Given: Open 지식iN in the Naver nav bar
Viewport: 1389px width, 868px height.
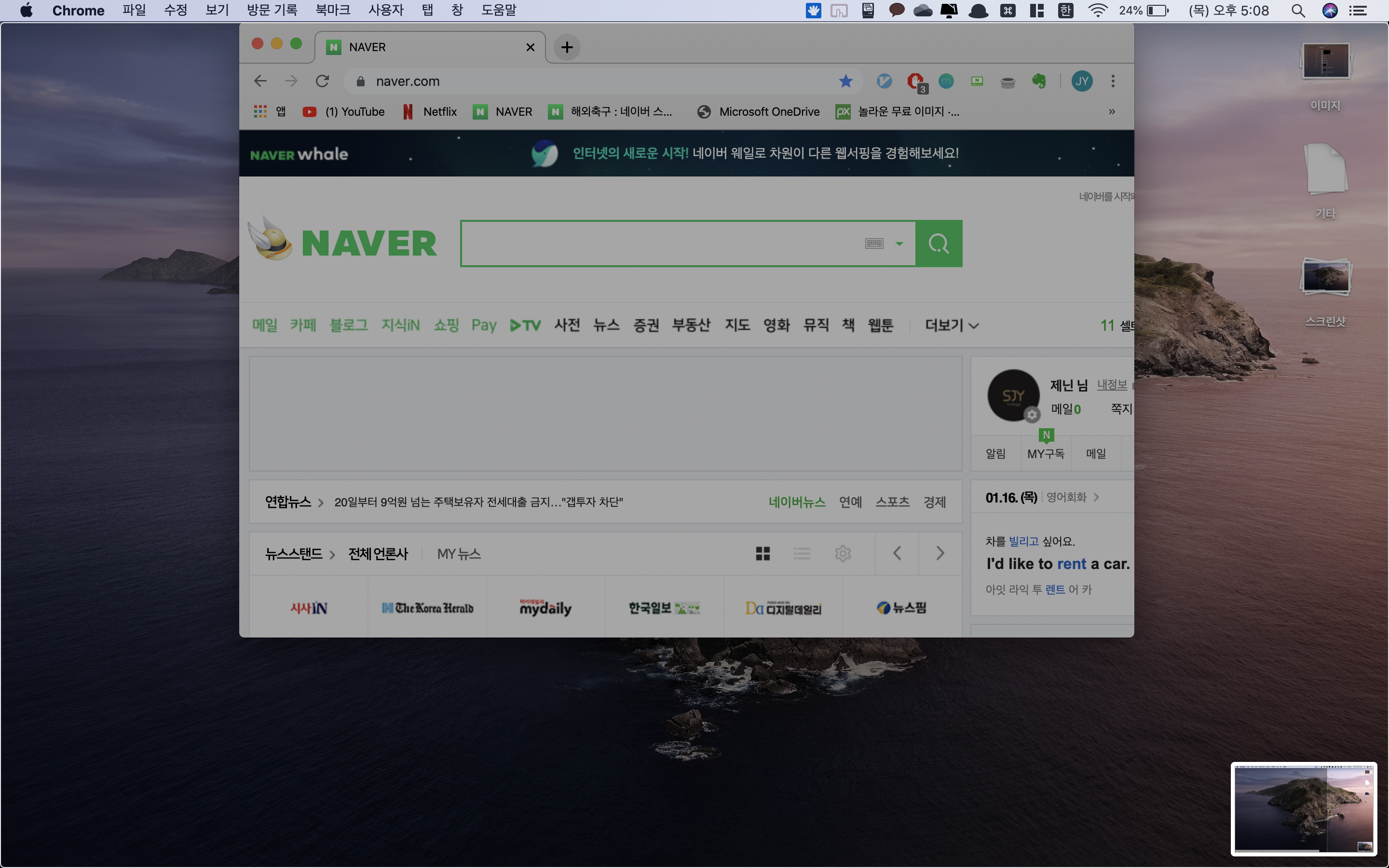Looking at the screenshot, I should pos(401,325).
